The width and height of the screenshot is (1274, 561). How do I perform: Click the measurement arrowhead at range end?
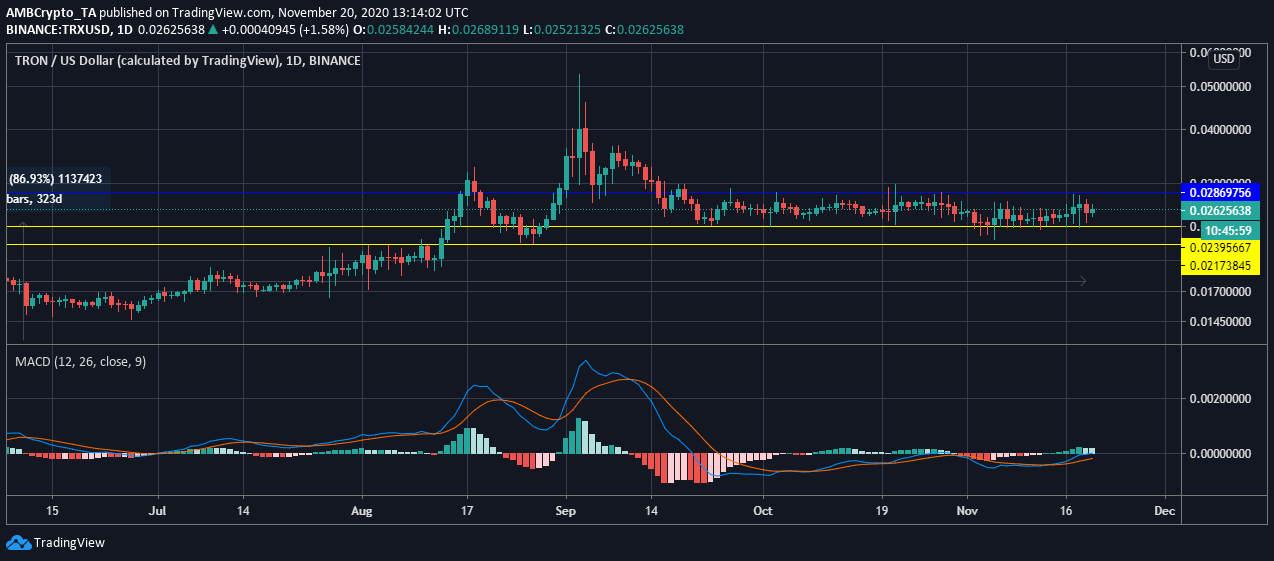tap(1083, 282)
